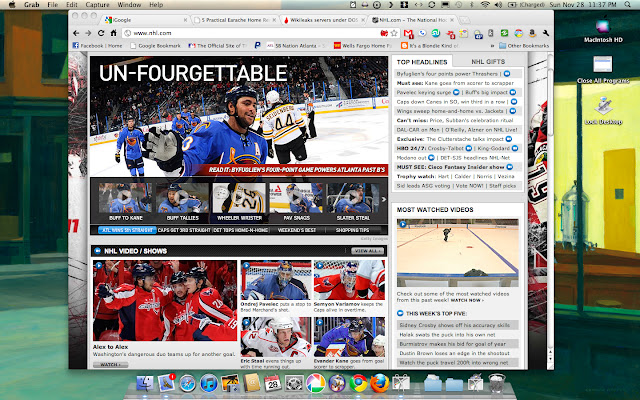The width and height of the screenshot is (640, 400).
Task: Open the Capture menu
Action: click(97, 4)
